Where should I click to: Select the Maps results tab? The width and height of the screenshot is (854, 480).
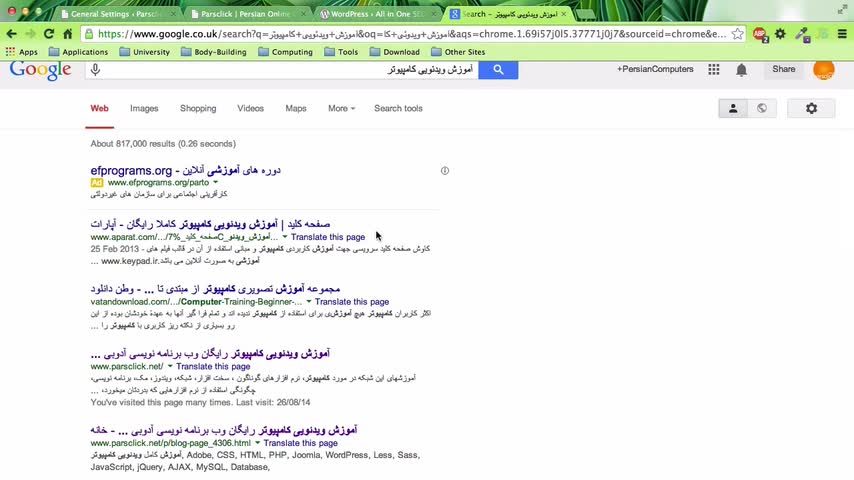pos(296,108)
